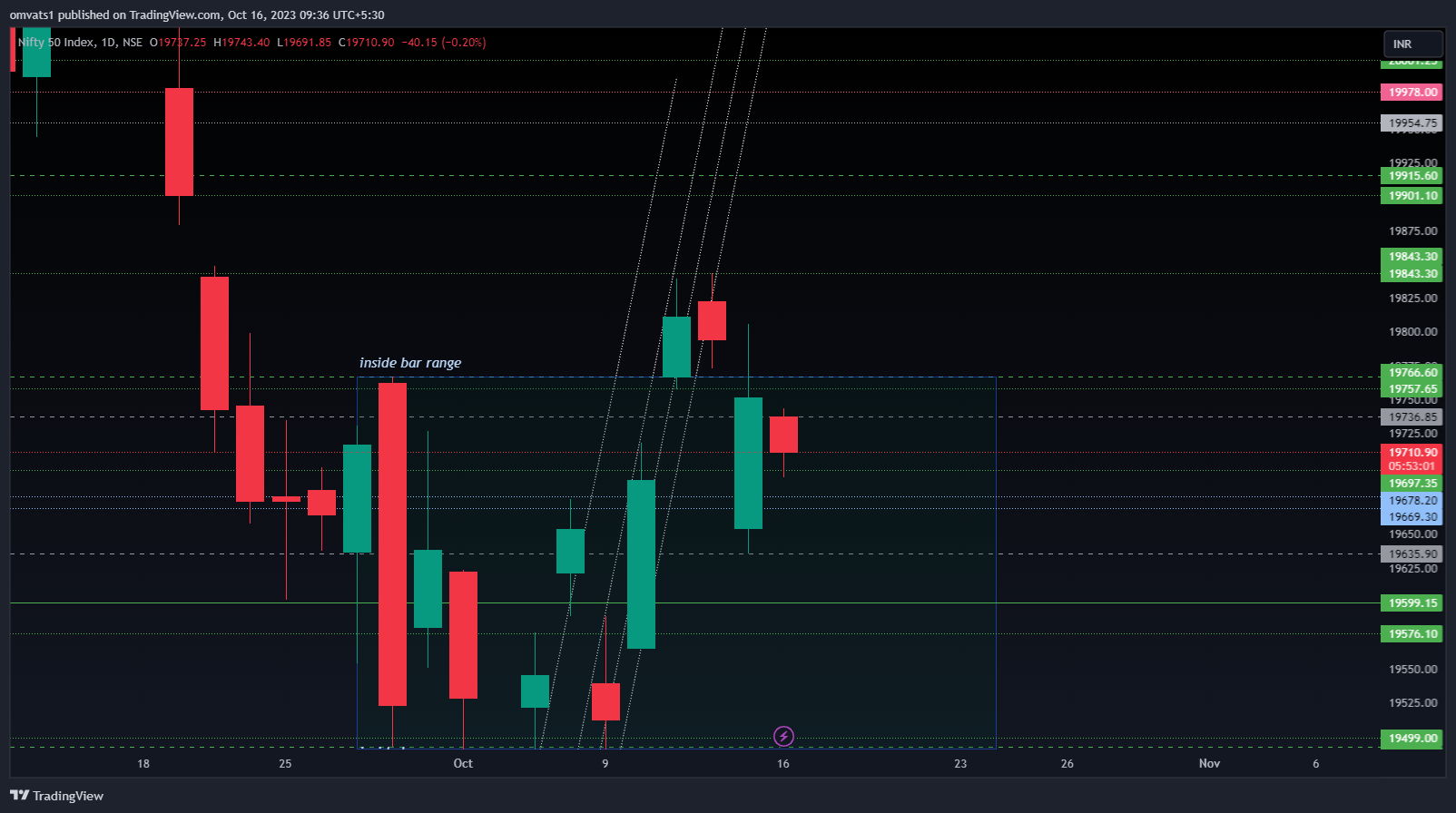Image resolution: width=1456 pixels, height=813 pixels.
Task: Click the '18' date on time axis
Action: tap(143, 764)
